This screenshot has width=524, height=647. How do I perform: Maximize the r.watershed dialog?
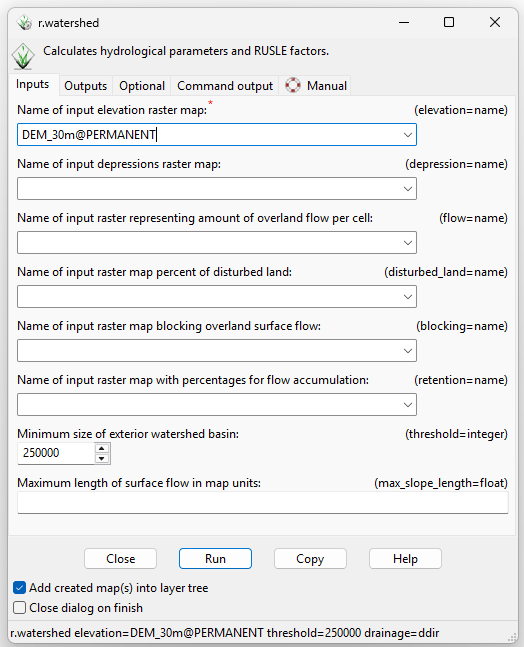[x=449, y=22]
